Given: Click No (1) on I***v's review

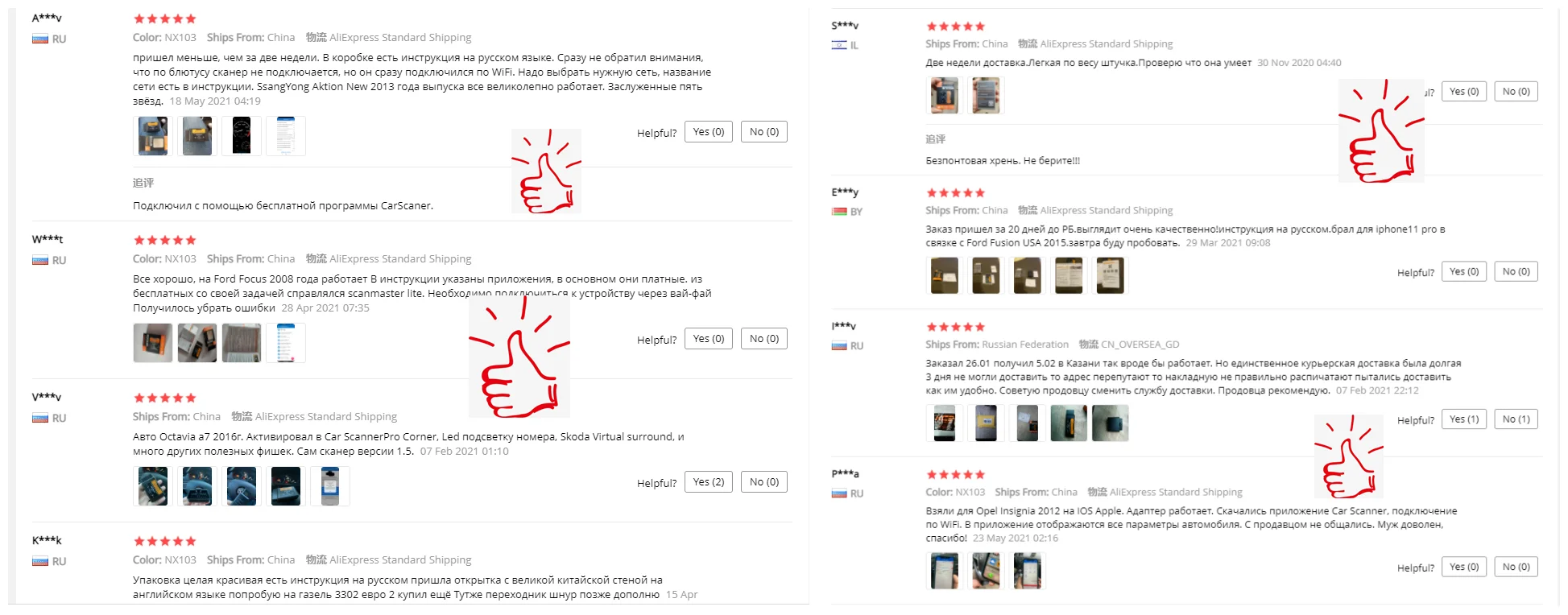Looking at the screenshot, I should click(1516, 419).
